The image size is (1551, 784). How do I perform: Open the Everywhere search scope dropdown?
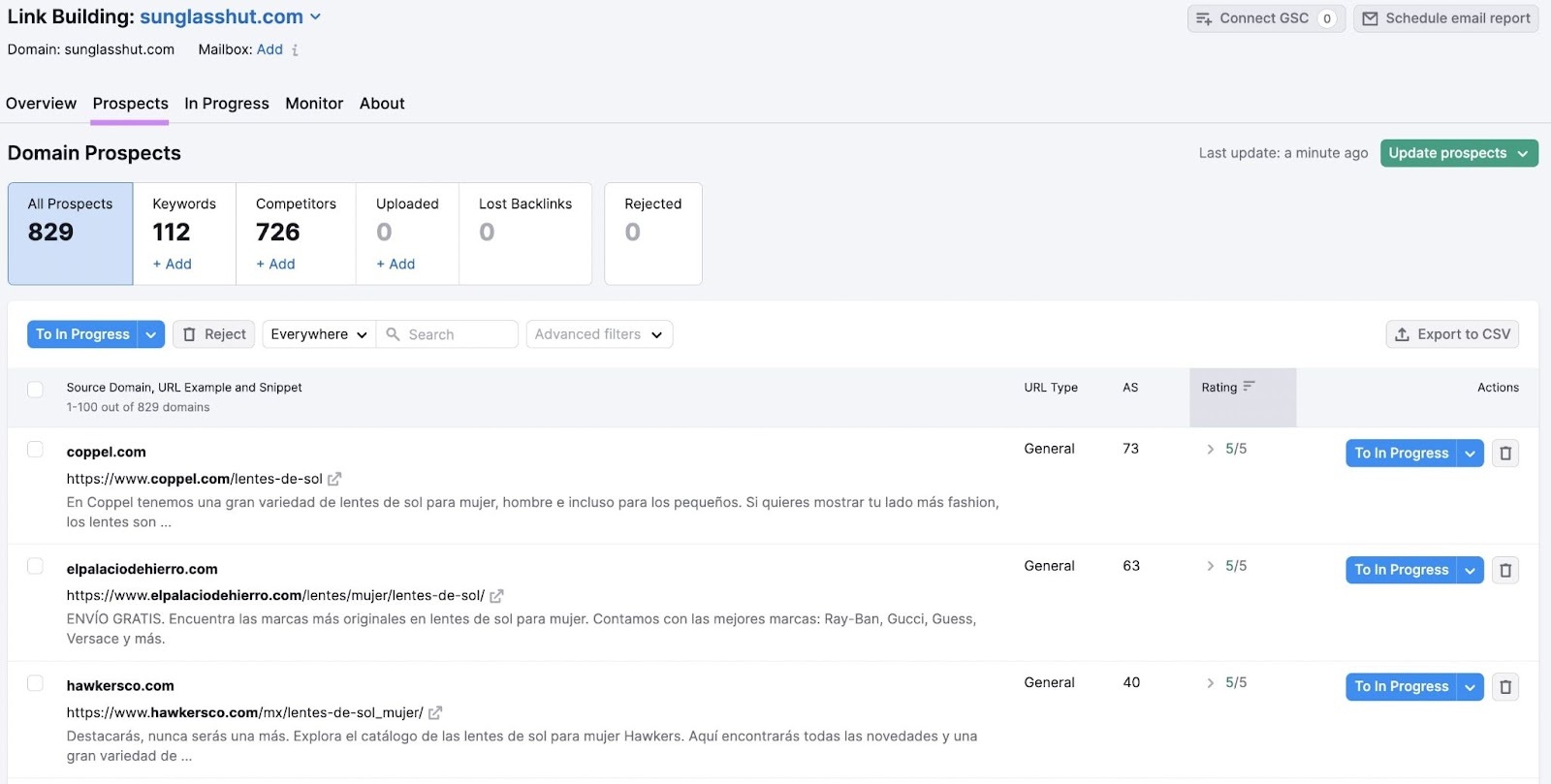pyautogui.click(x=318, y=334)
